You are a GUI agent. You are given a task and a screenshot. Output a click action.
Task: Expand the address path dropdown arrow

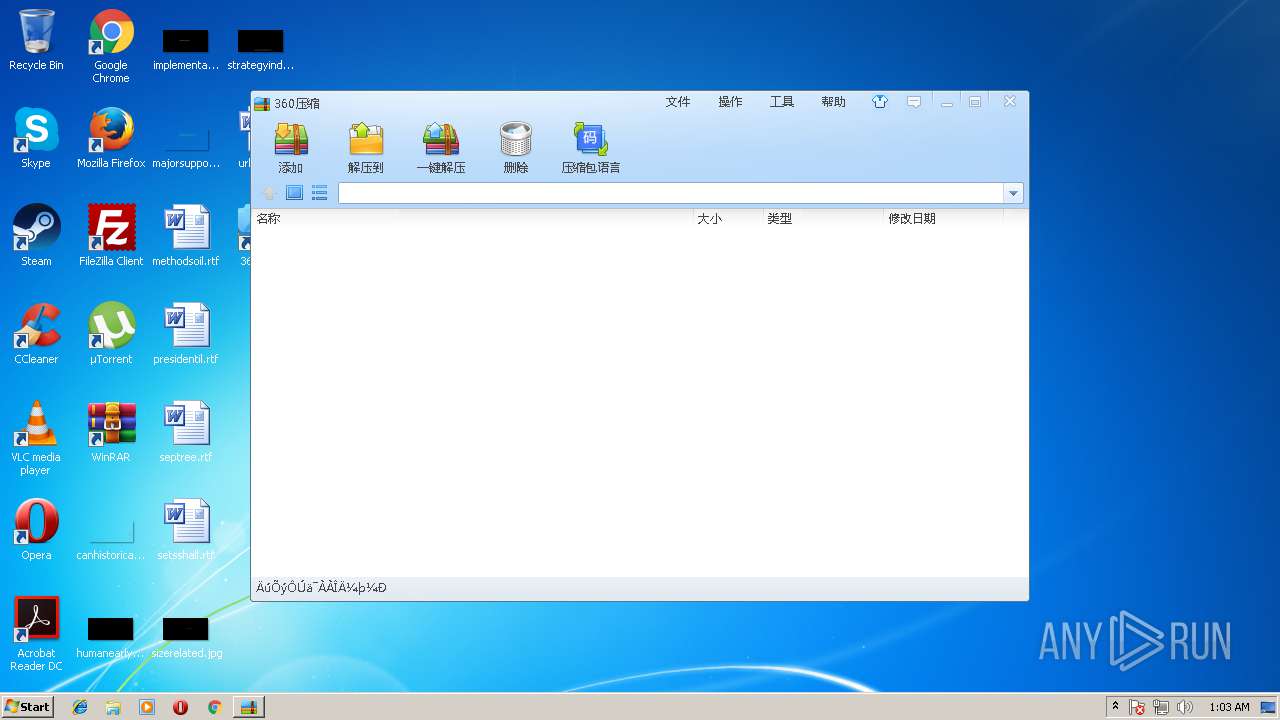[x=1014, y=193]
